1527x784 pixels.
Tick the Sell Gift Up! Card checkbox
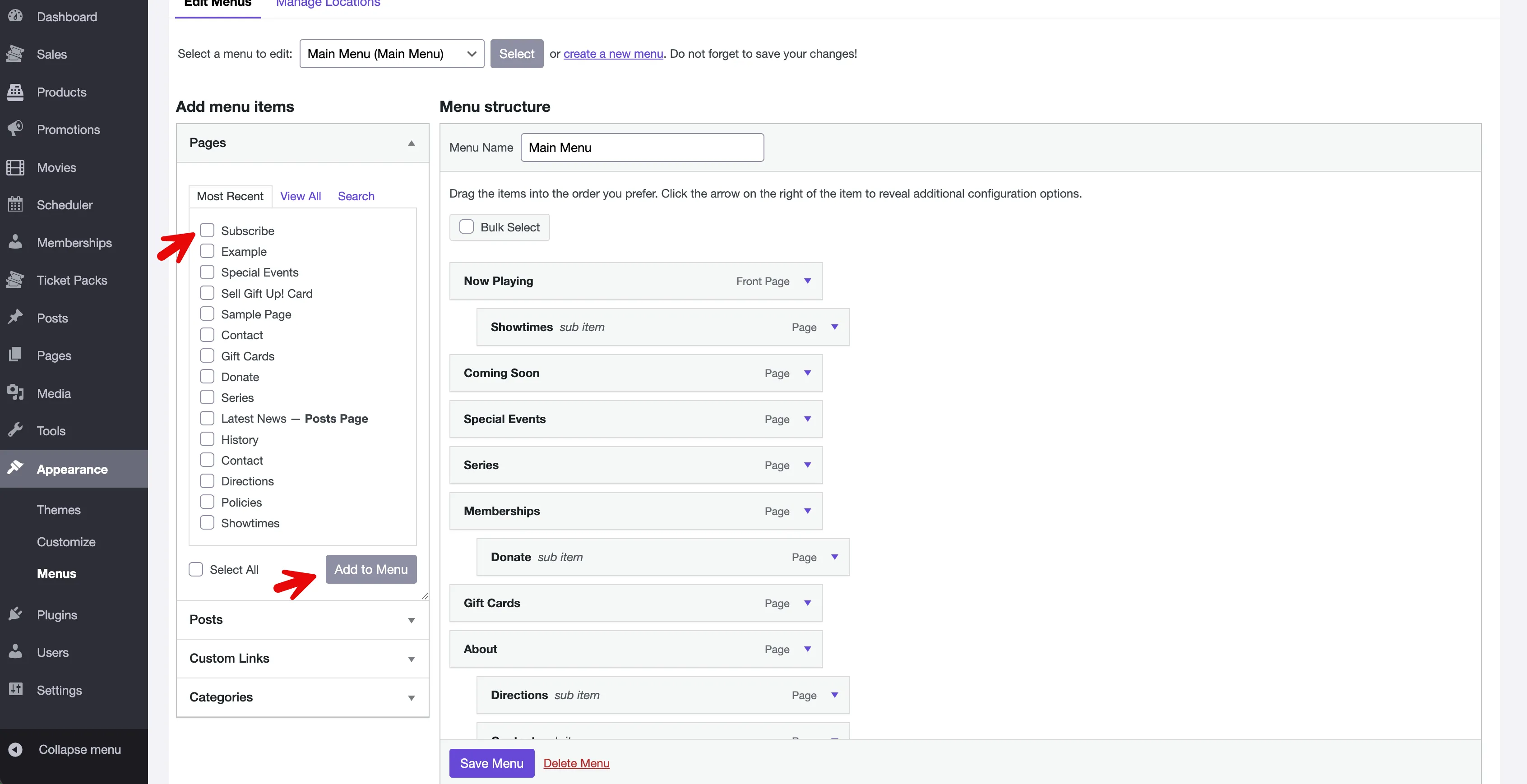(207, 293)
